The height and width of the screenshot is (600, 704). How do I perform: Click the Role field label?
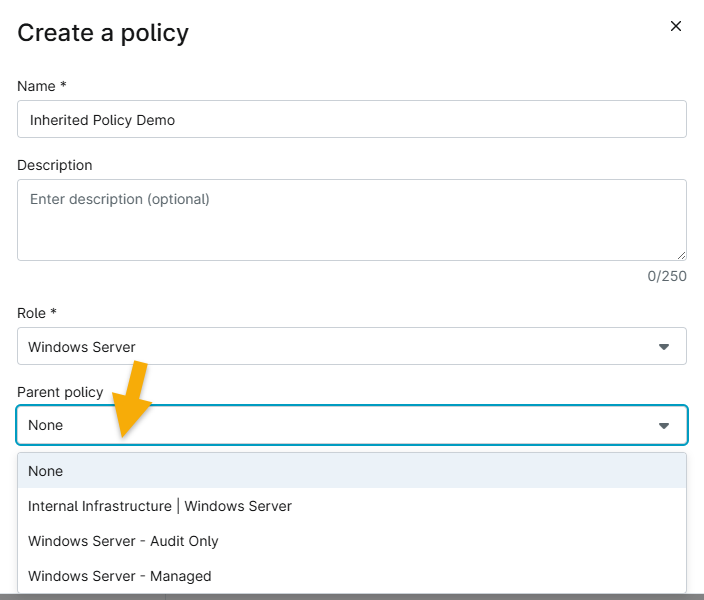(36, 313)
